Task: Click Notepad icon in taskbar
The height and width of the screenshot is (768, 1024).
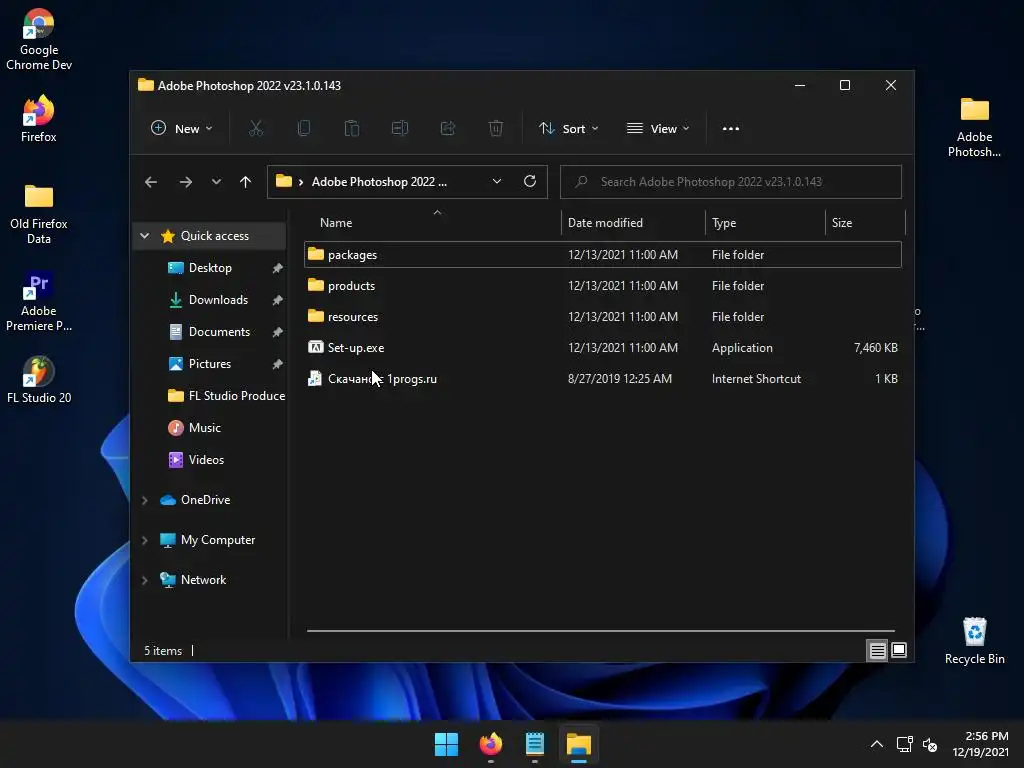Action: 535,744
